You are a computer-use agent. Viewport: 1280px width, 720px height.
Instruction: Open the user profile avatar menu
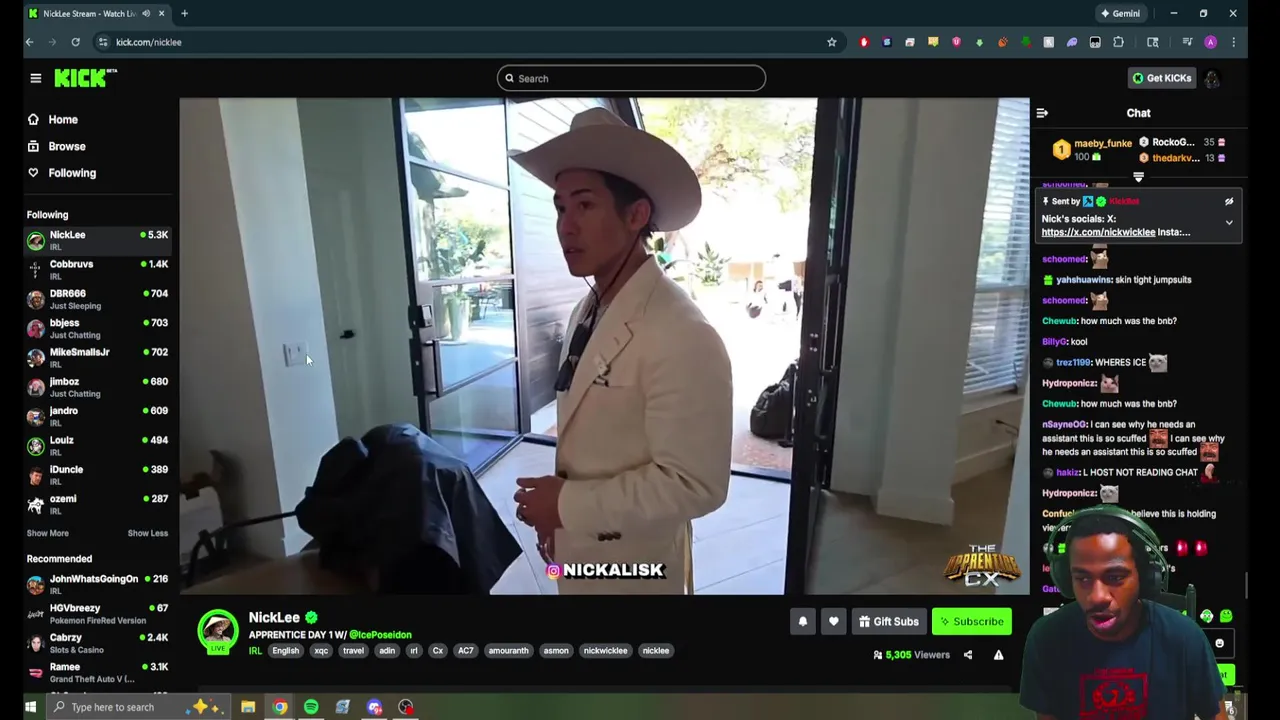(x=1212, y=78)
